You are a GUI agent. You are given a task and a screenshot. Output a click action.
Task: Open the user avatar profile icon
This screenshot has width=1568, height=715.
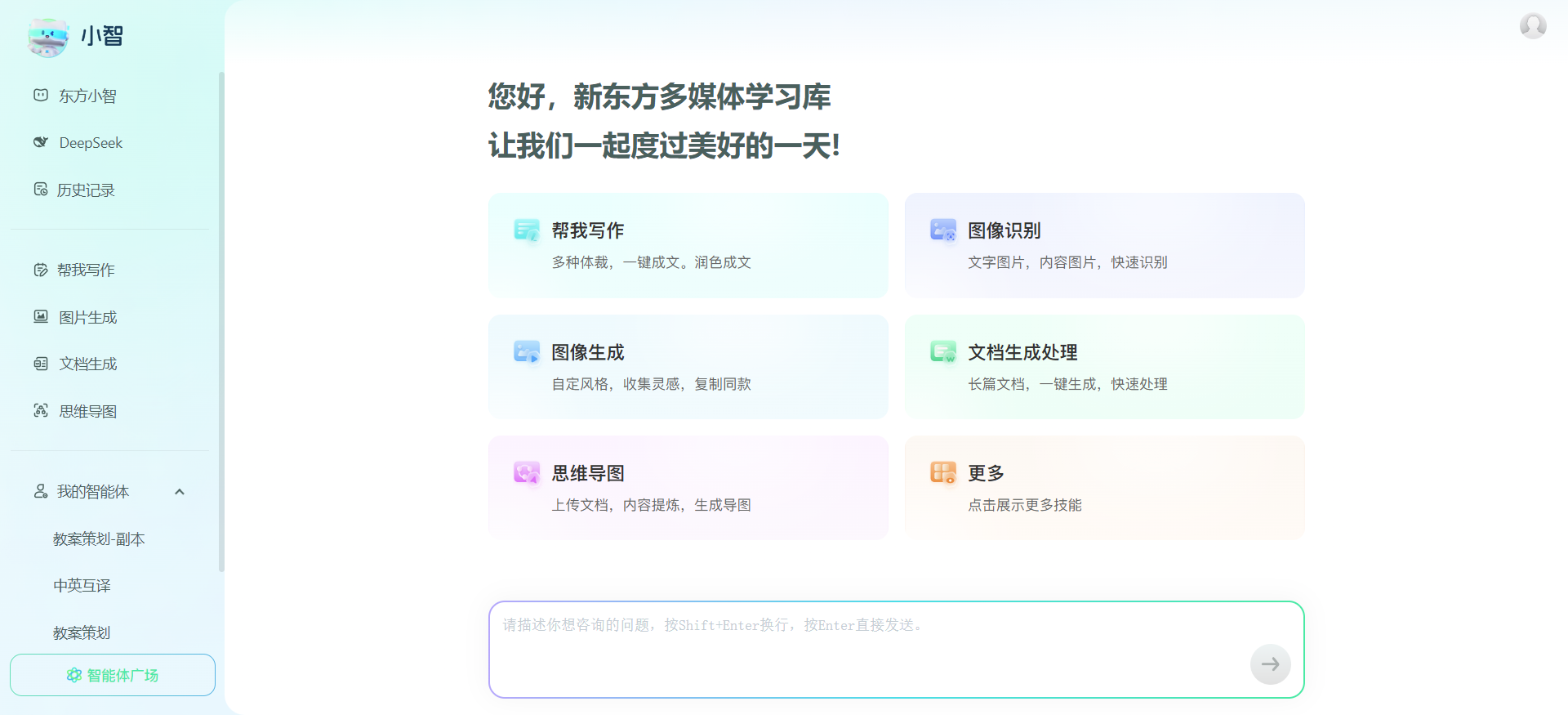[x=1533, y=25]
